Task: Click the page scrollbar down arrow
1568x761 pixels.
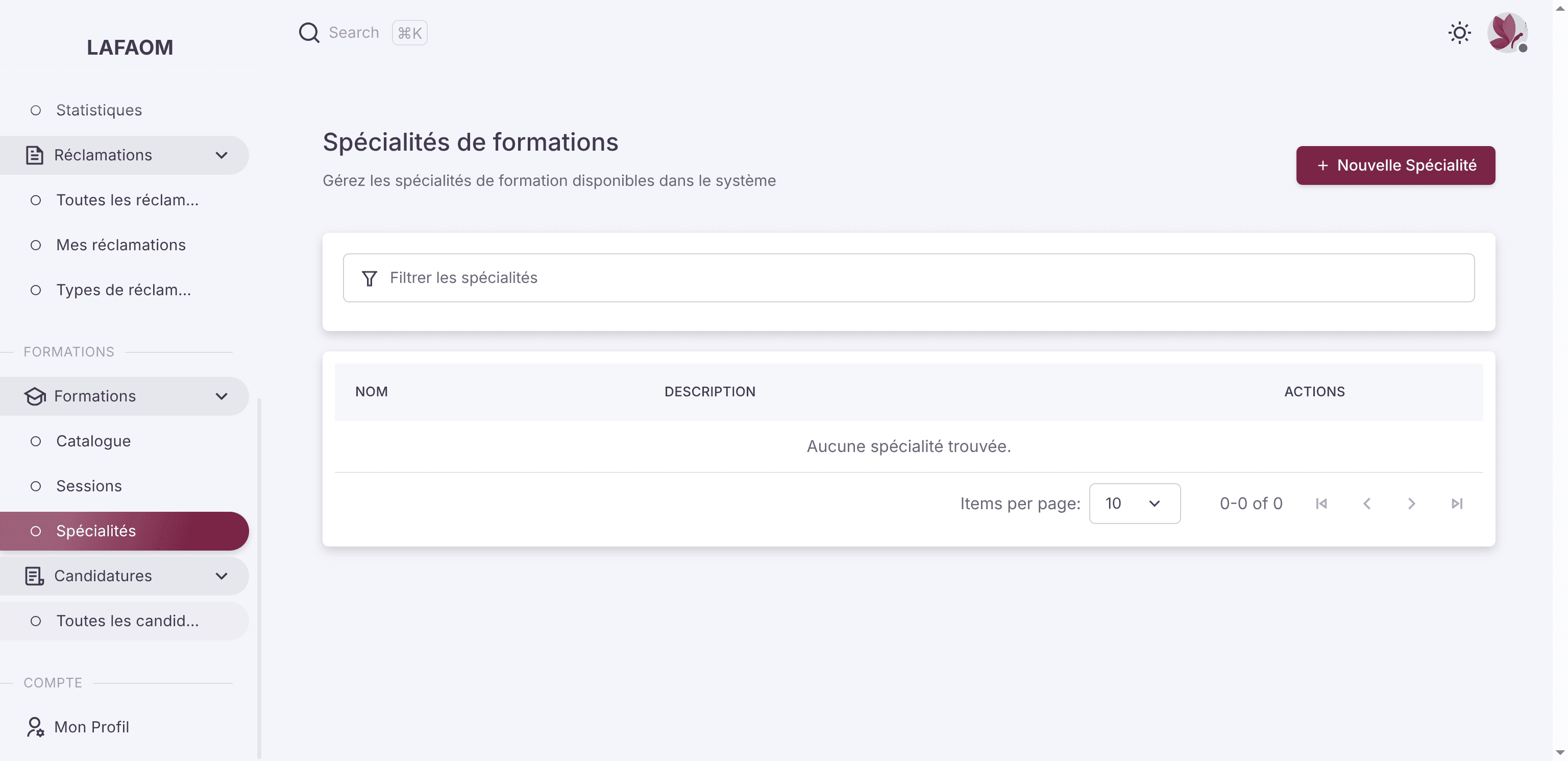Action: [x=1560, y=754]
